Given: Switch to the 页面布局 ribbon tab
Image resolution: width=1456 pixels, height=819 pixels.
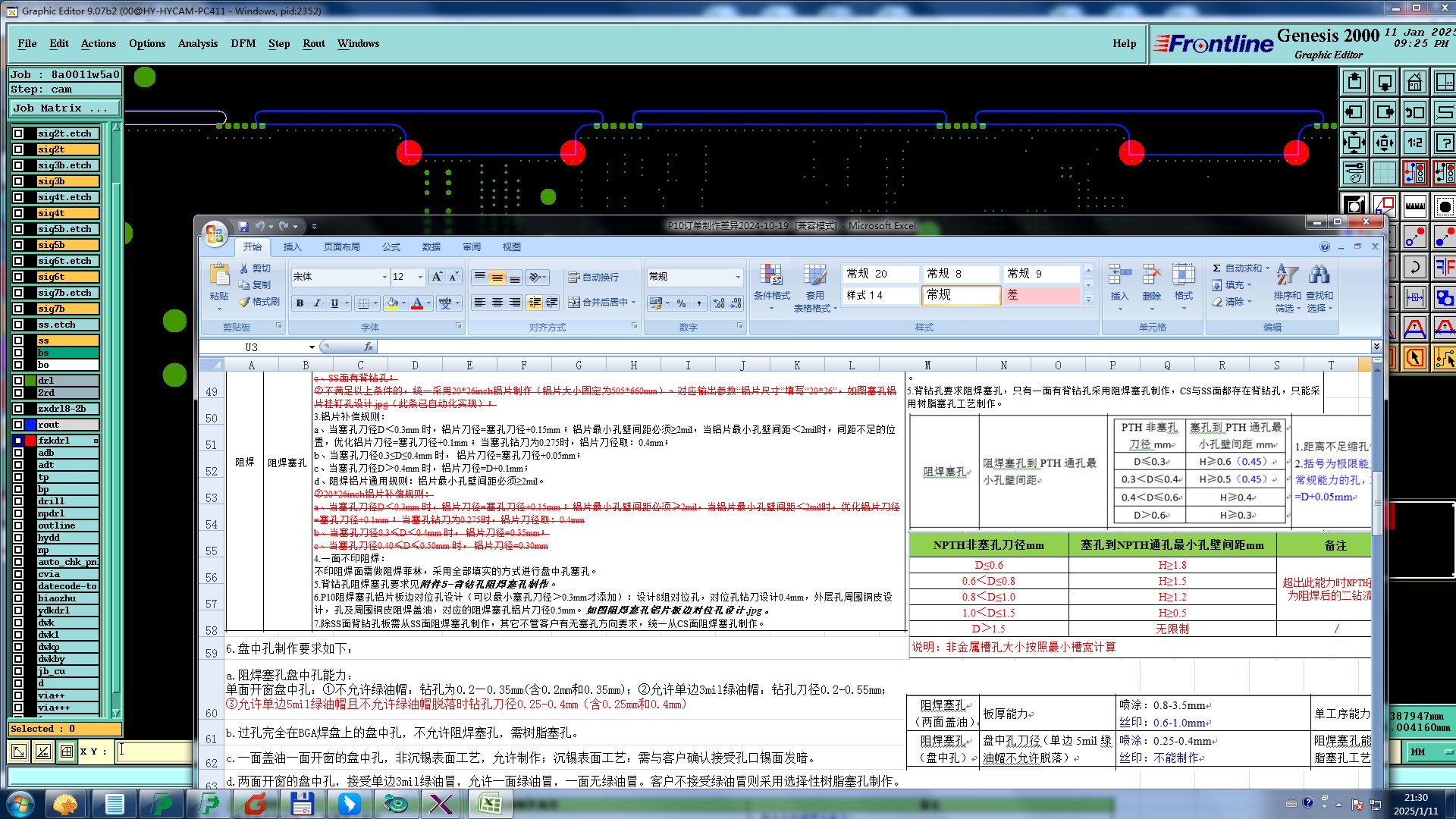Looking at the screenshot, I should pos(341,247).
